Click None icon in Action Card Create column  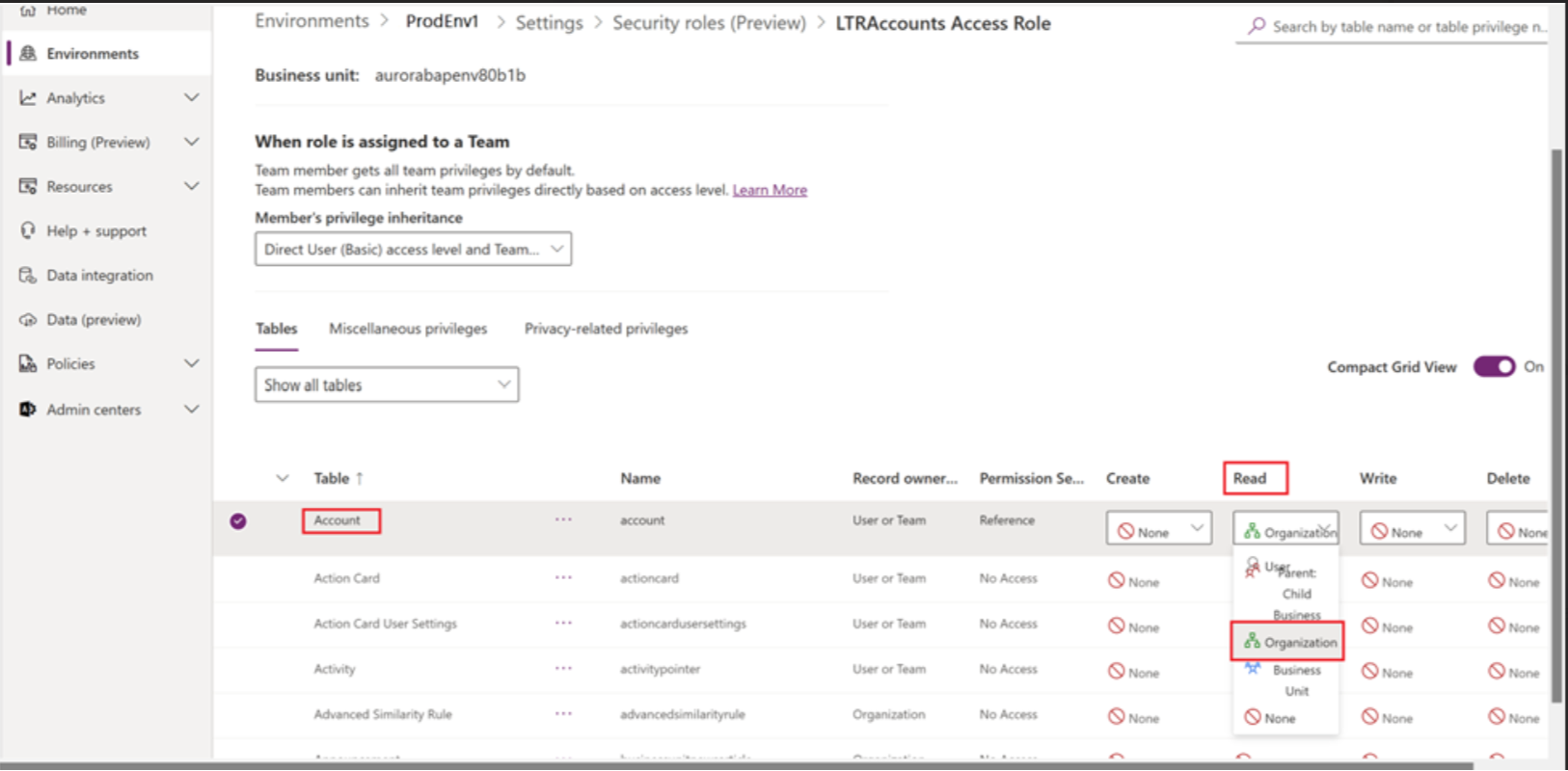(x=1117, y=581)
